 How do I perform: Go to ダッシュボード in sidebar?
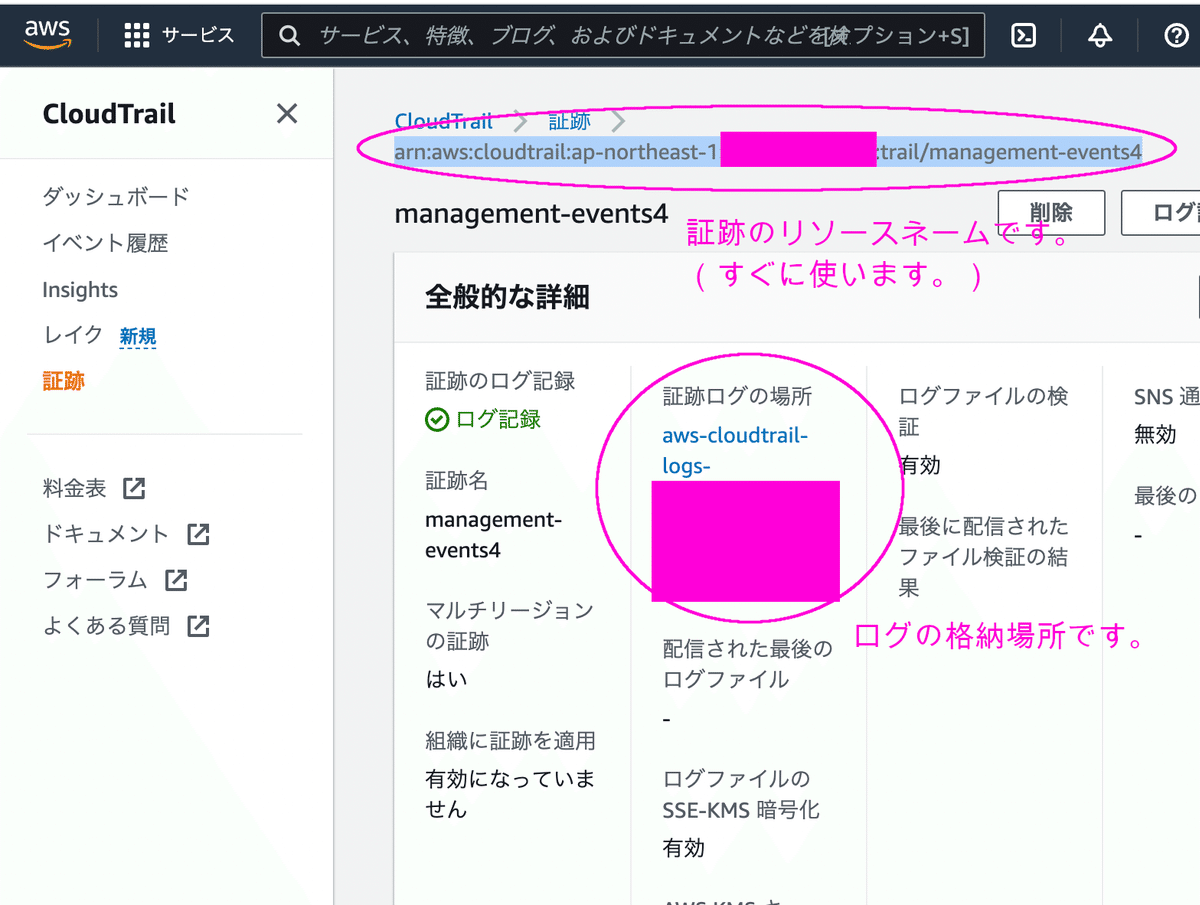coord(116,196)
